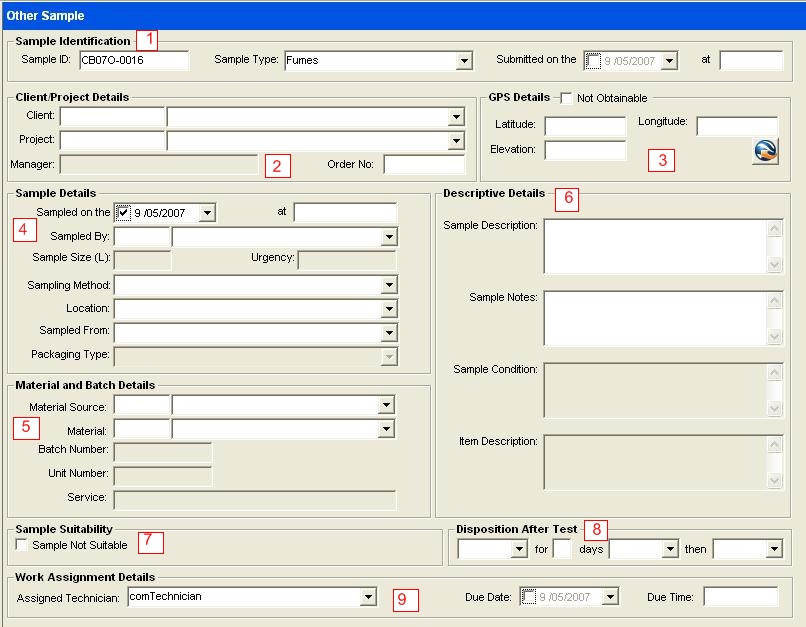
Task: Click into the Sample Description text area
Action: 655,246
